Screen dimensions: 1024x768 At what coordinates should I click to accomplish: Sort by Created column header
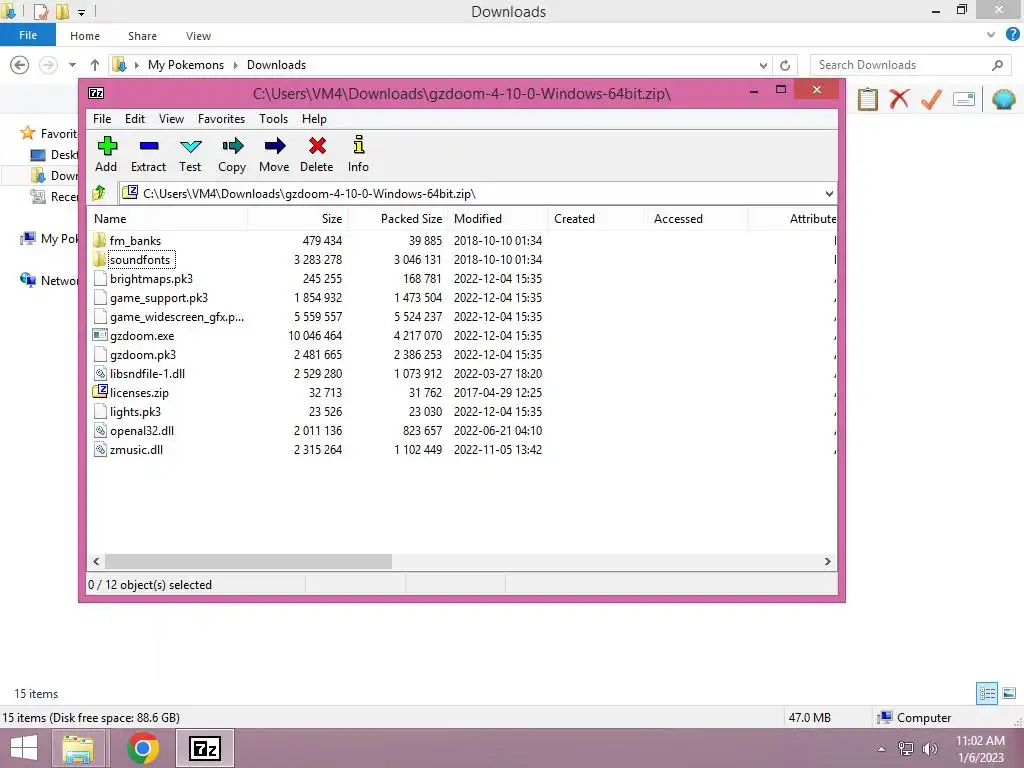[596, 219]
